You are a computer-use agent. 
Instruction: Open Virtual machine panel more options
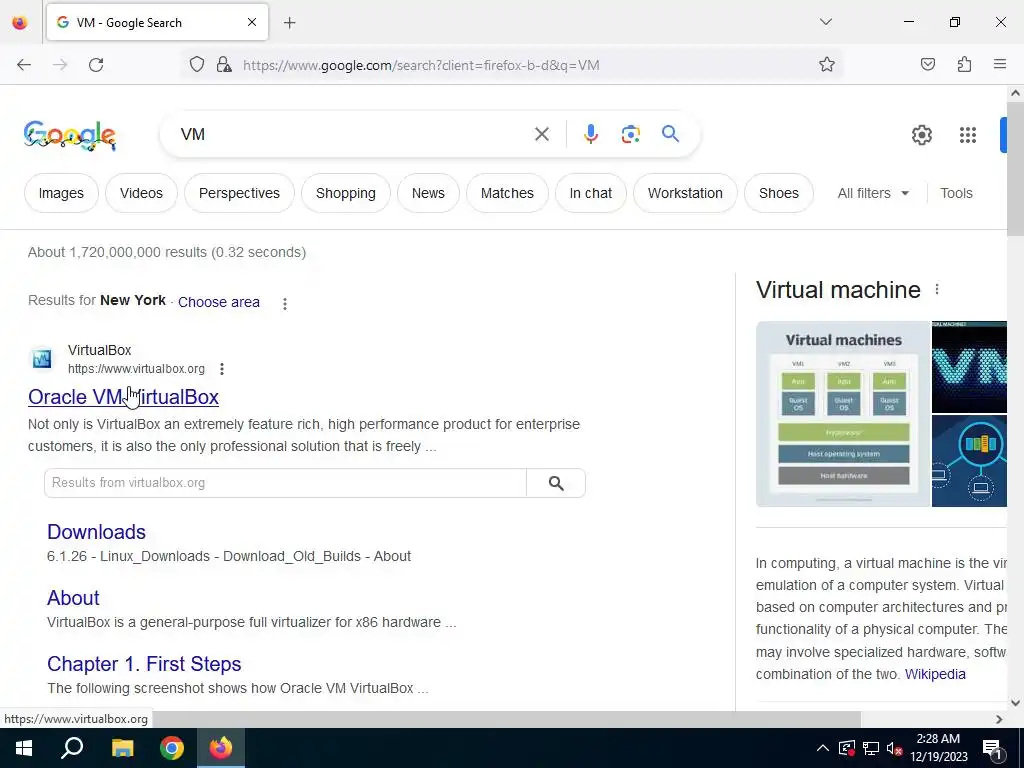pos(937,289)
